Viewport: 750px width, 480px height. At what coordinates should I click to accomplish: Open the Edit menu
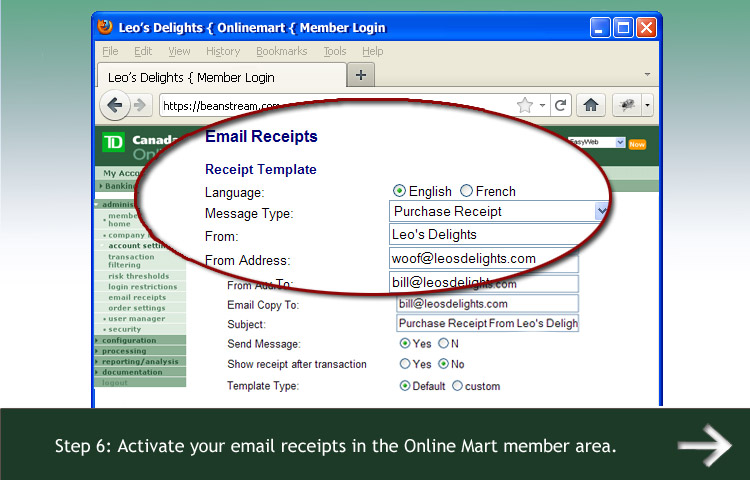(143, 51)
